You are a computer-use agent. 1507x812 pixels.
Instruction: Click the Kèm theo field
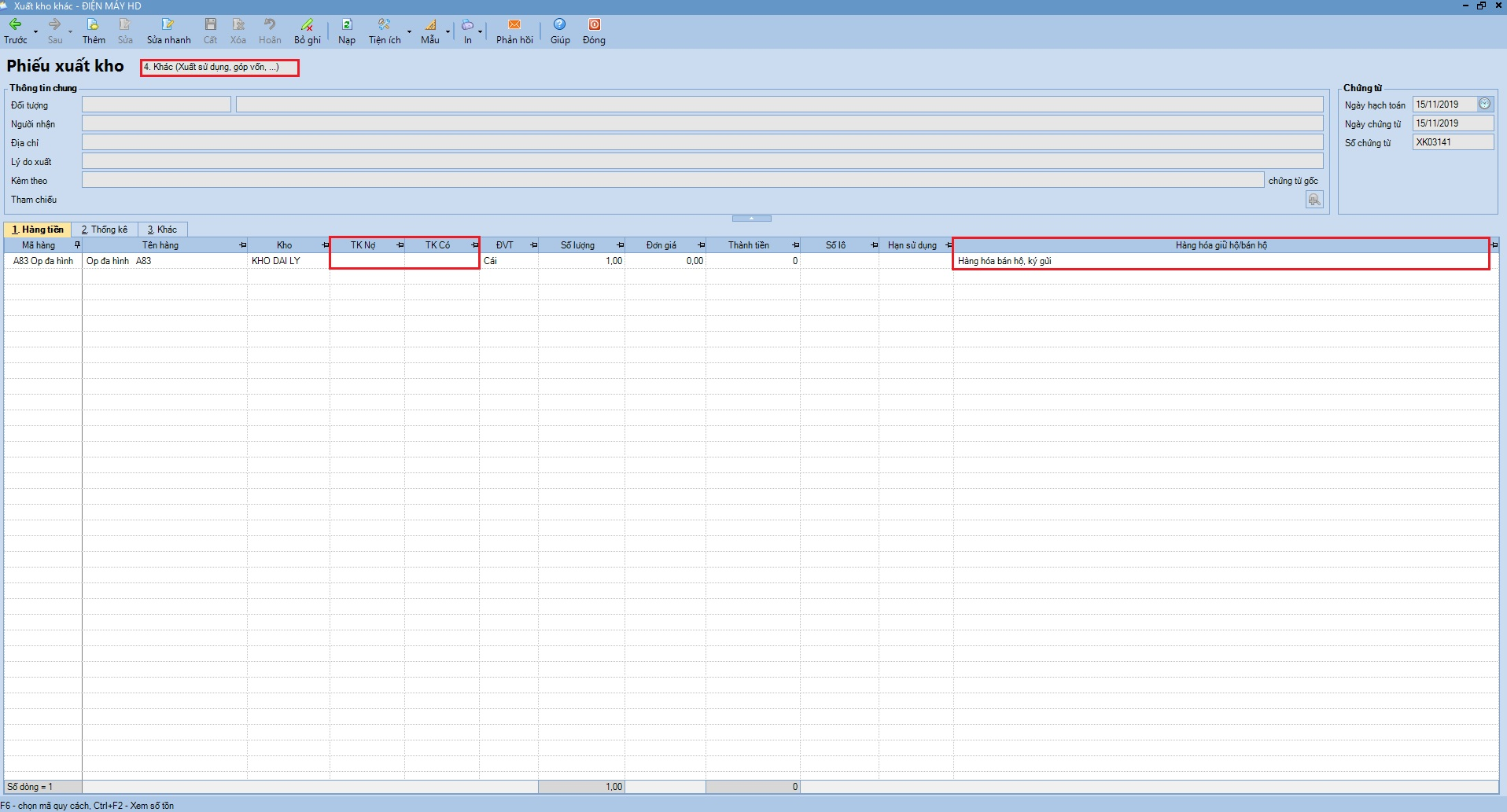tap(672, 180)
